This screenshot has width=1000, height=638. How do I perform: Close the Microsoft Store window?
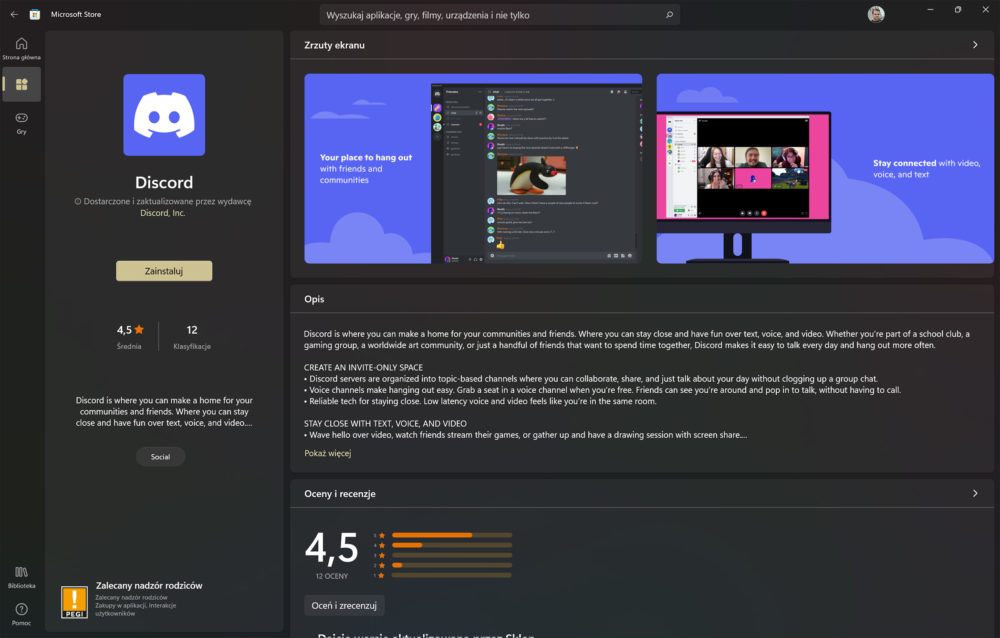985,10
